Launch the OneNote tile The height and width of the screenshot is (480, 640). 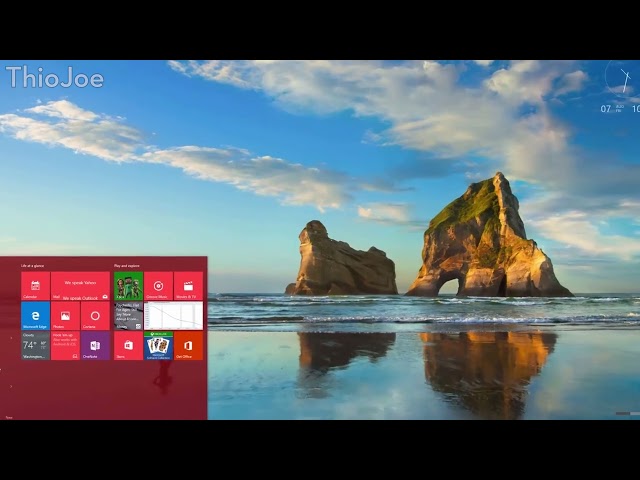(96, 346)
